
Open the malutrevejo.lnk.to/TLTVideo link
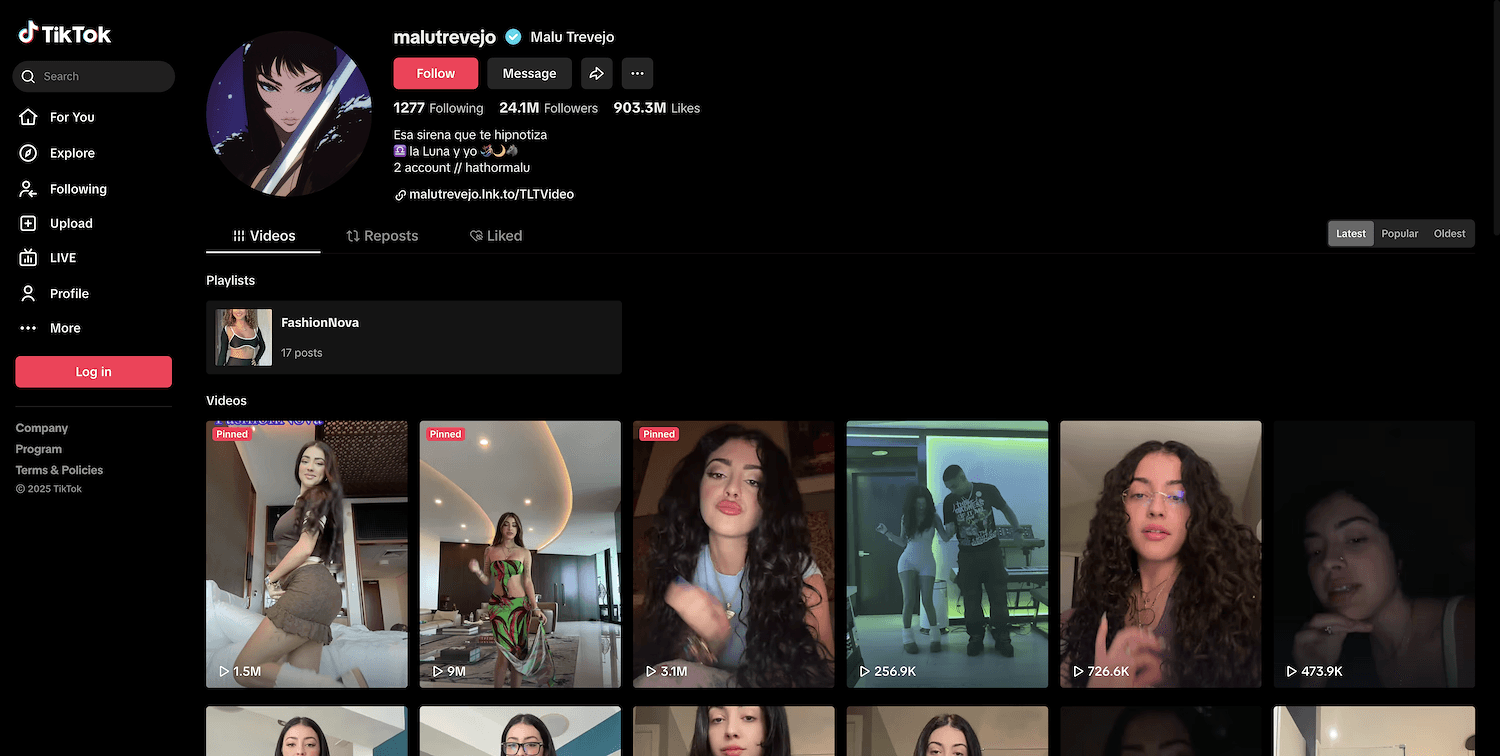pos(491,194)
